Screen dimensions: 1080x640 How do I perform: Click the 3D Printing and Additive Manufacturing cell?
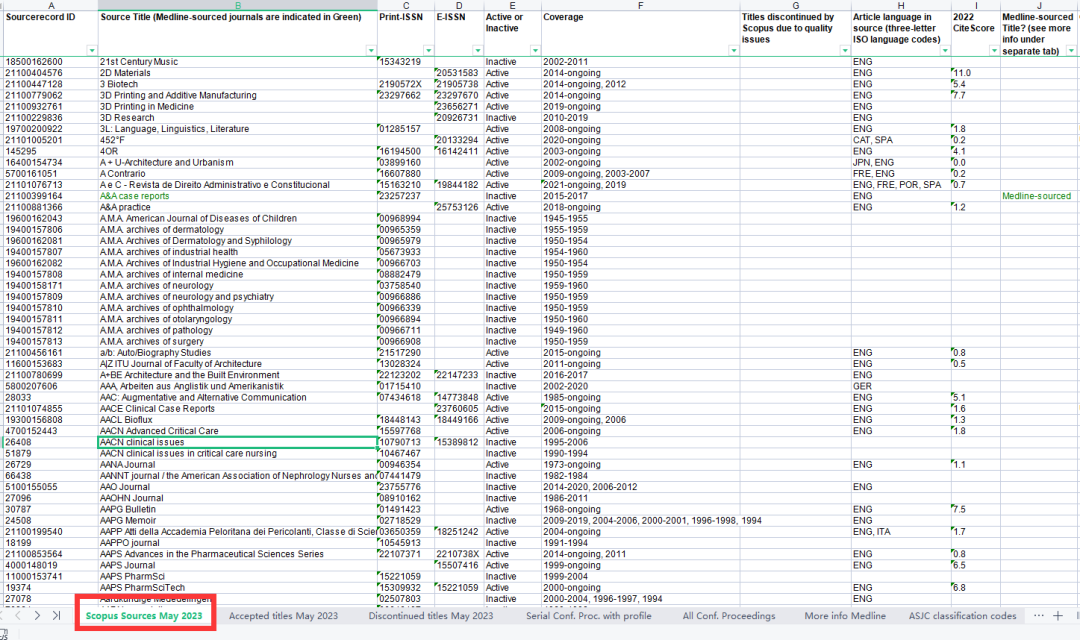click(x=238, y=95)
